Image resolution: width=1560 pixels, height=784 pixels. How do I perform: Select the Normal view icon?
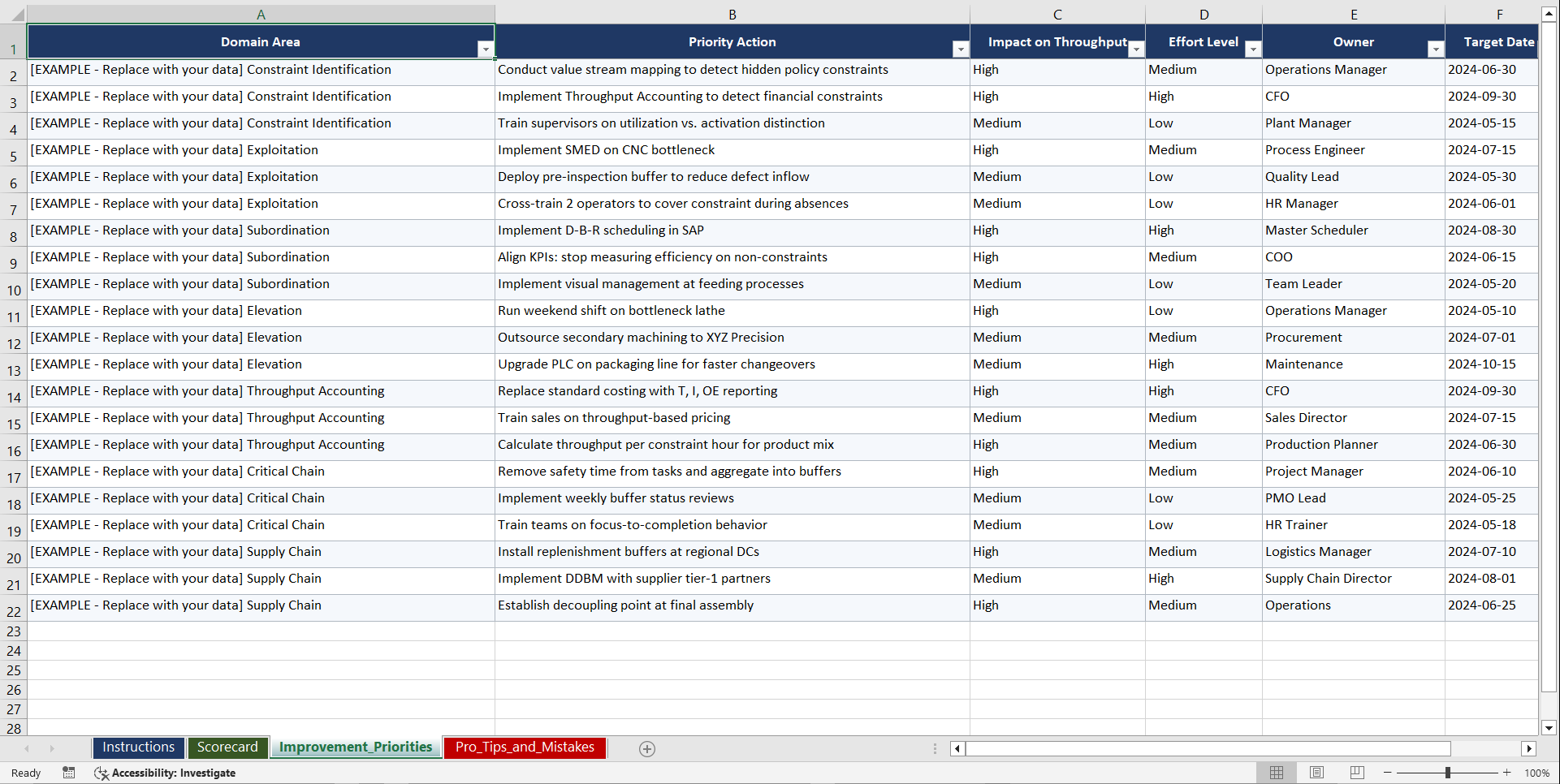tap(1277, 773)
